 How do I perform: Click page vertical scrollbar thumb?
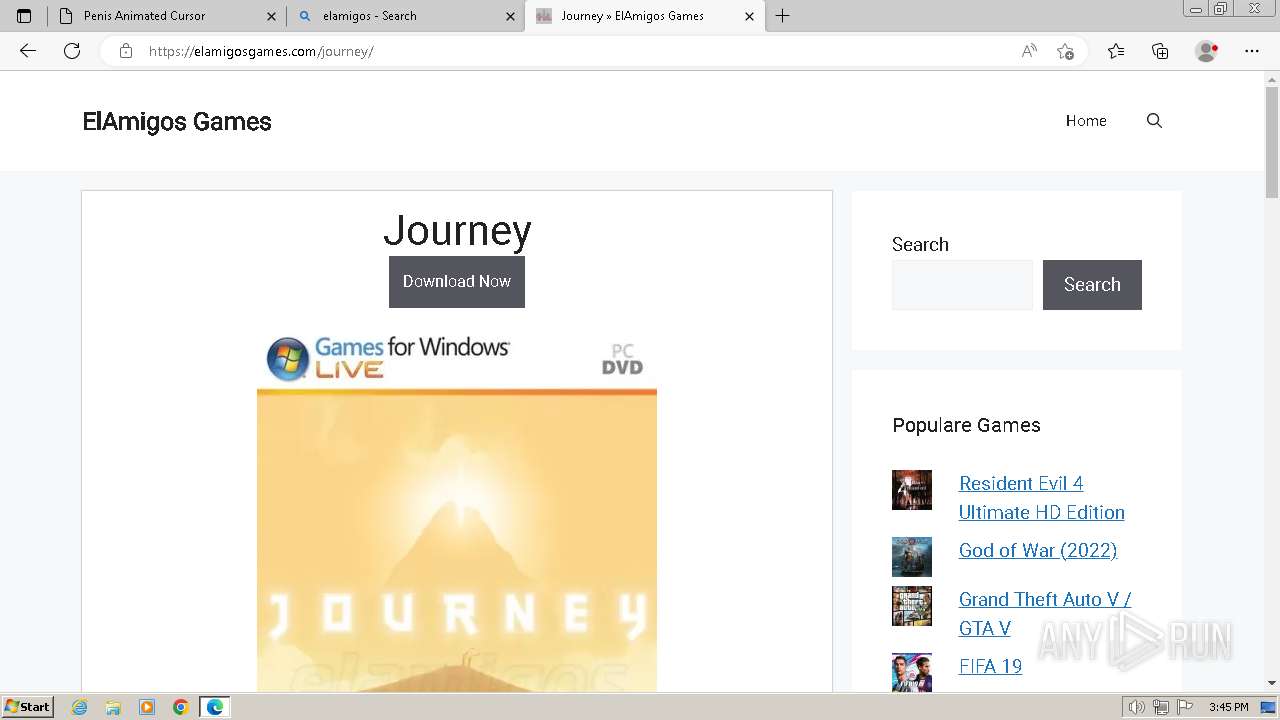[x=1272, y=142]
